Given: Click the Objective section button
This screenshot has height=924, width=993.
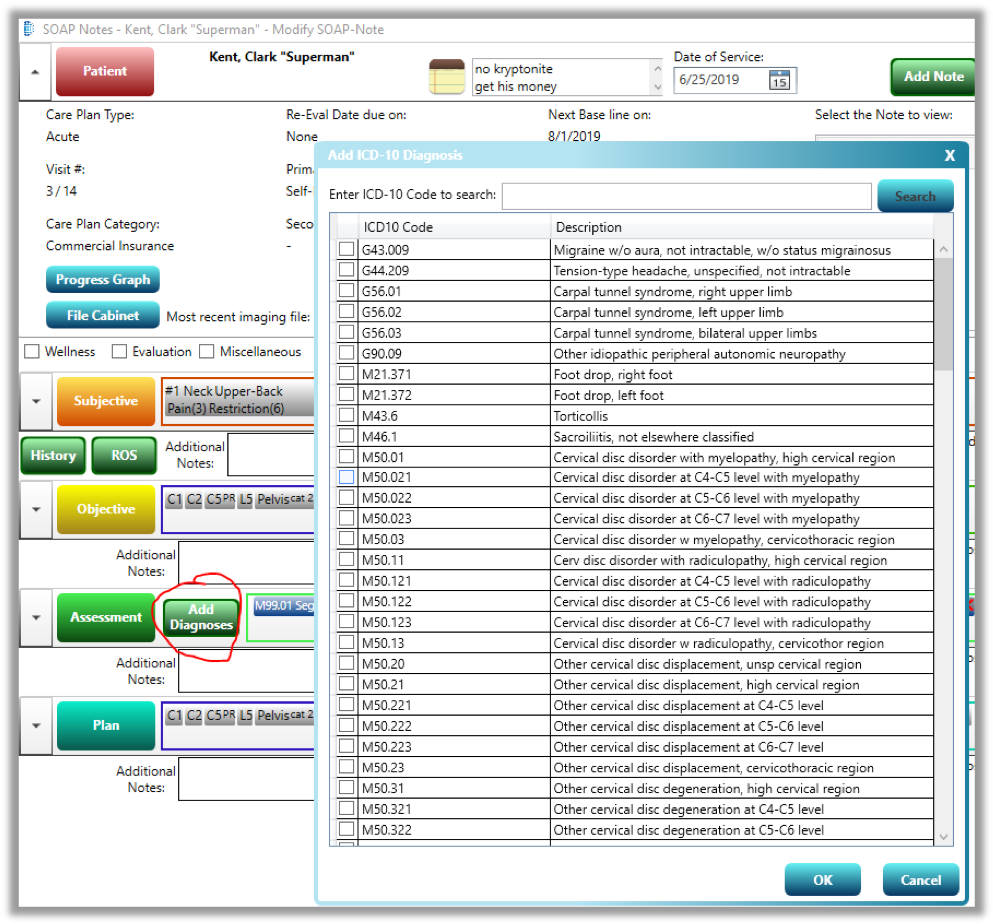Looking at the screenshot, I should point(106,509).
